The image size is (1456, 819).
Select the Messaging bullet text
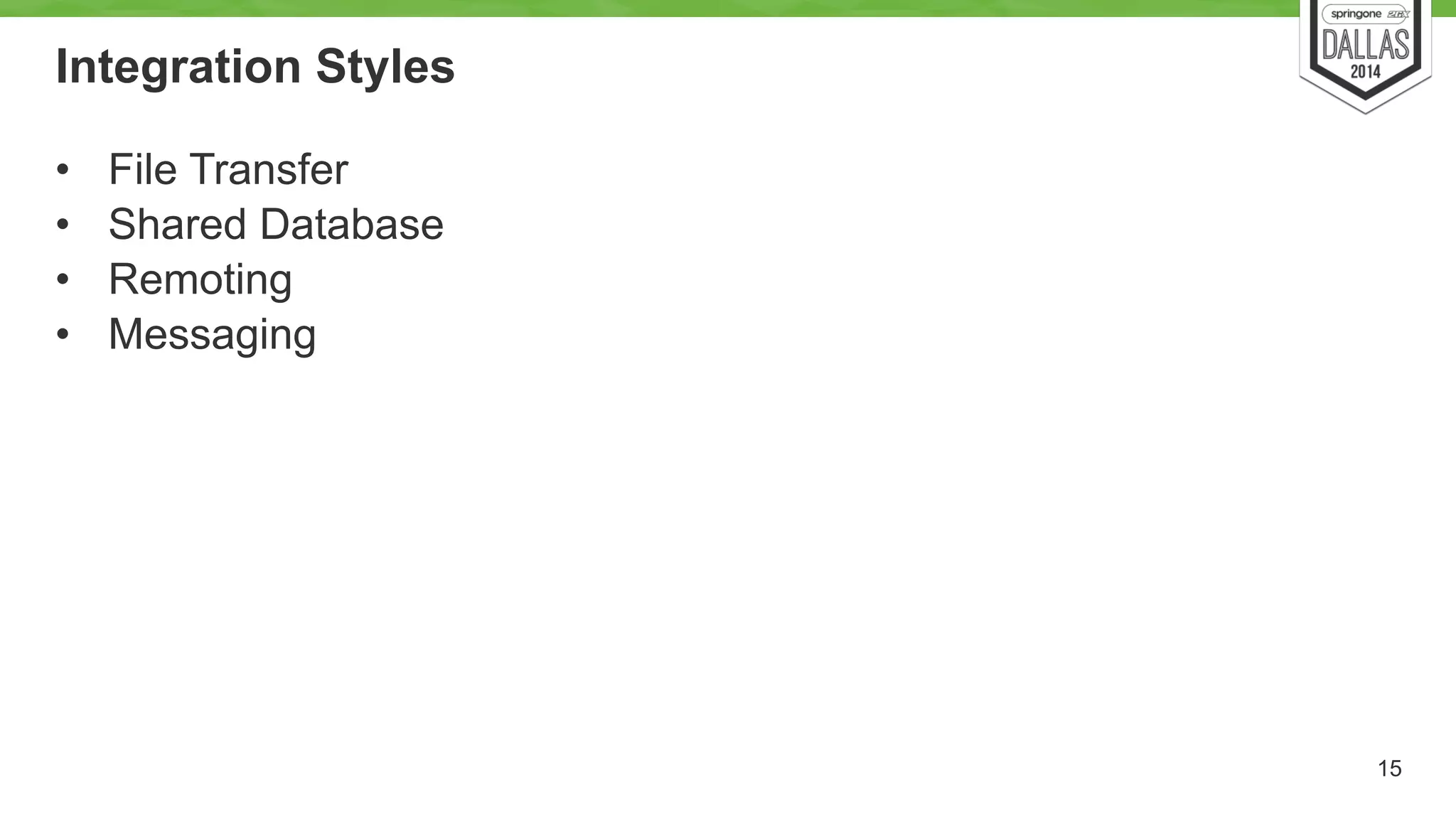[212, 334]
